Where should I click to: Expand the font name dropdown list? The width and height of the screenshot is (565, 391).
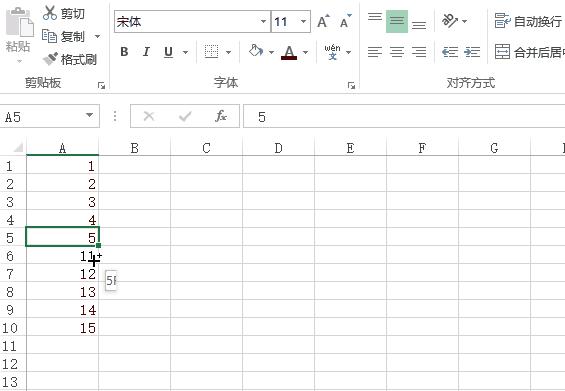[264, 22]
